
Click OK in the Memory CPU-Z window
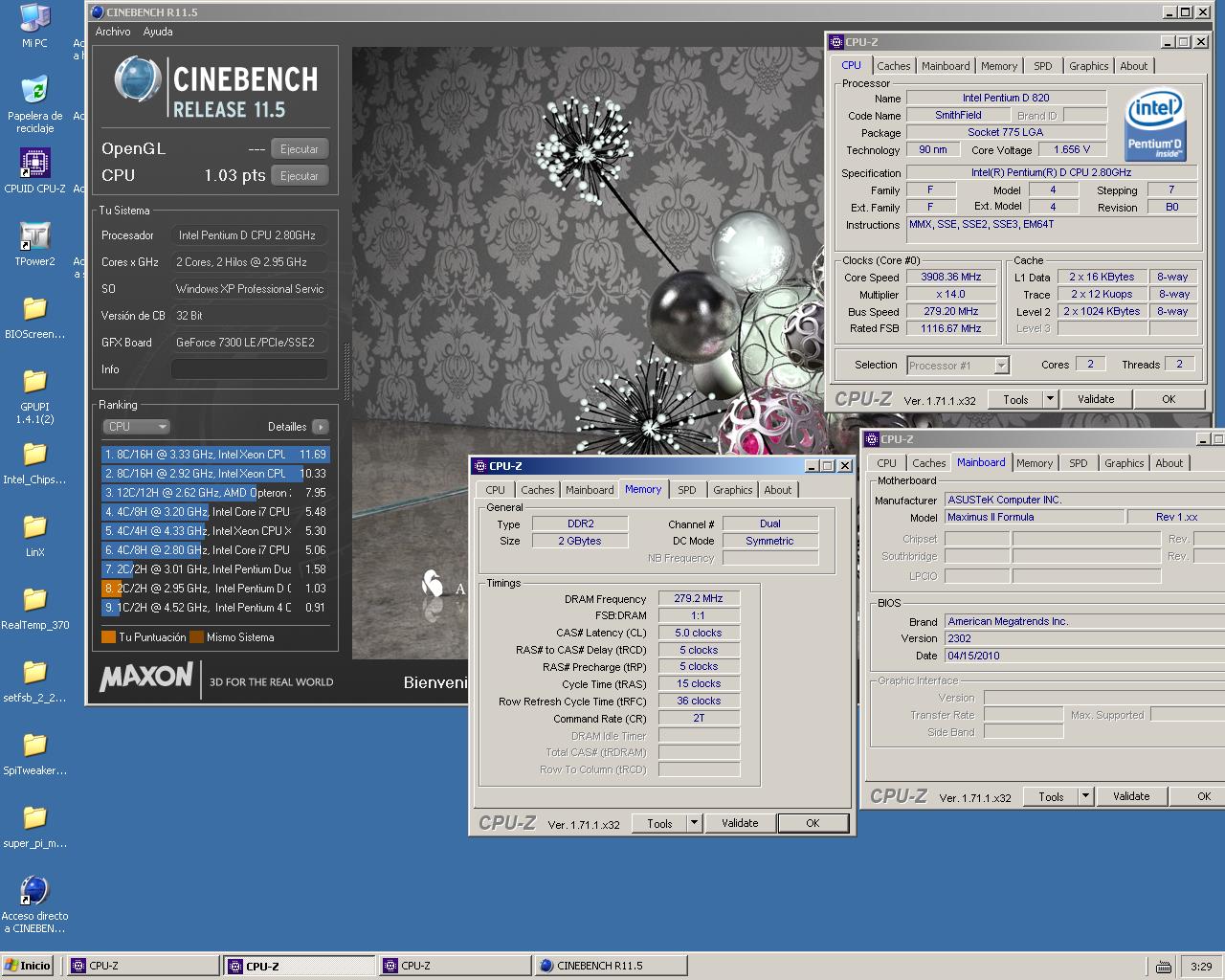point(813,823)
